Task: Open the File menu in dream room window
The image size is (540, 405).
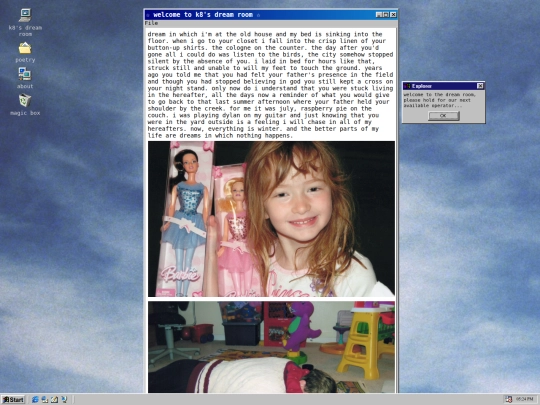Action: (x=151, y=23)
